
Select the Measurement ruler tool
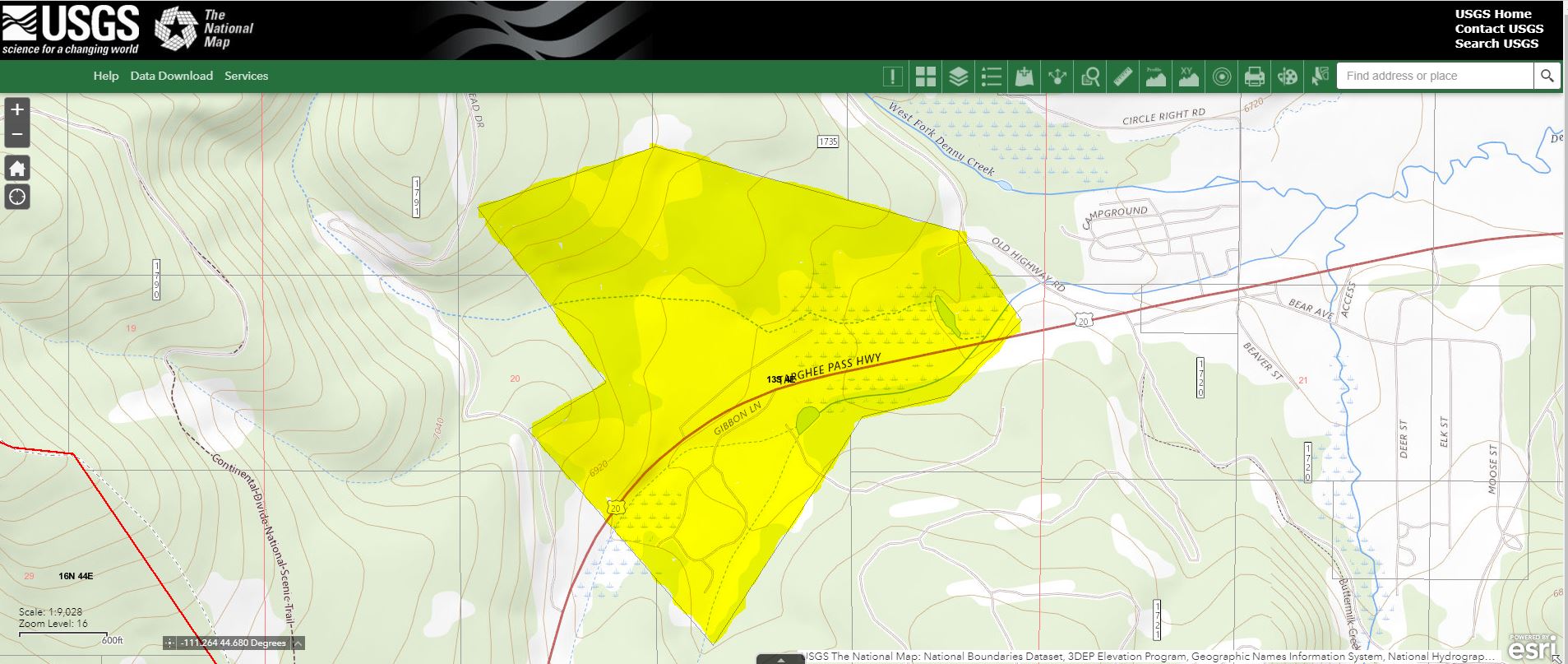pos(1123,77)
